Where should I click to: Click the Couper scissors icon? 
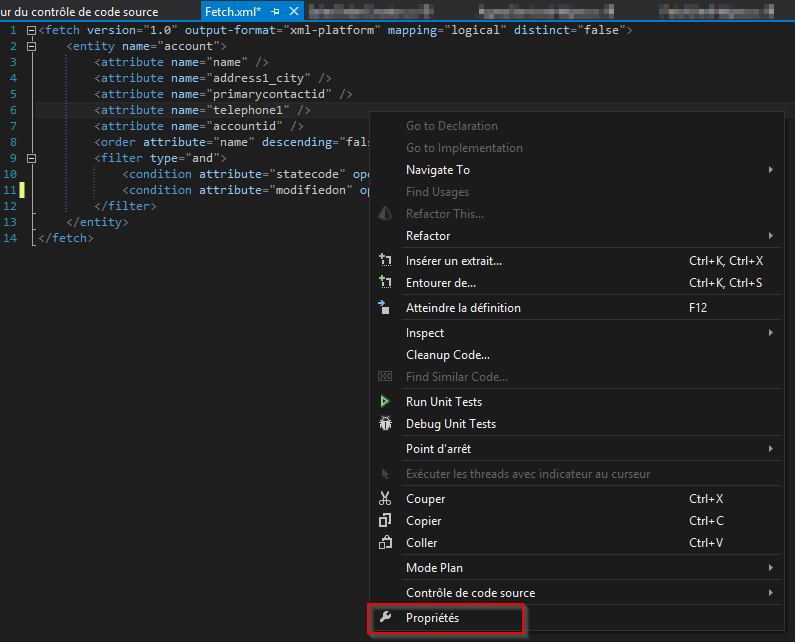click(x=385, y=498)
